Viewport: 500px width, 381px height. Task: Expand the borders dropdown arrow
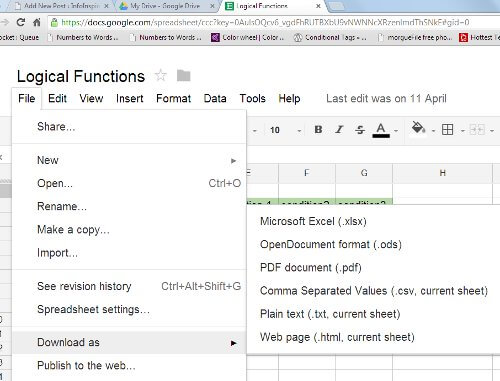tap(463, 131)
